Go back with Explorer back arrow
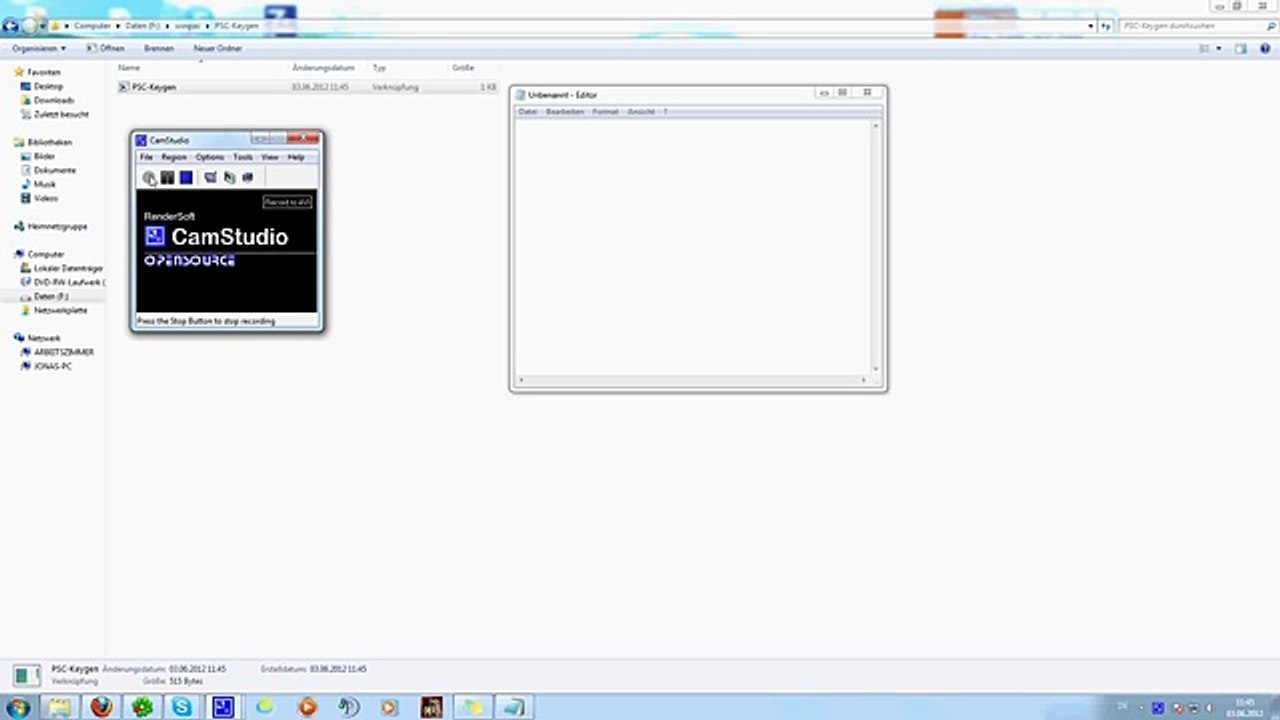 11,25
